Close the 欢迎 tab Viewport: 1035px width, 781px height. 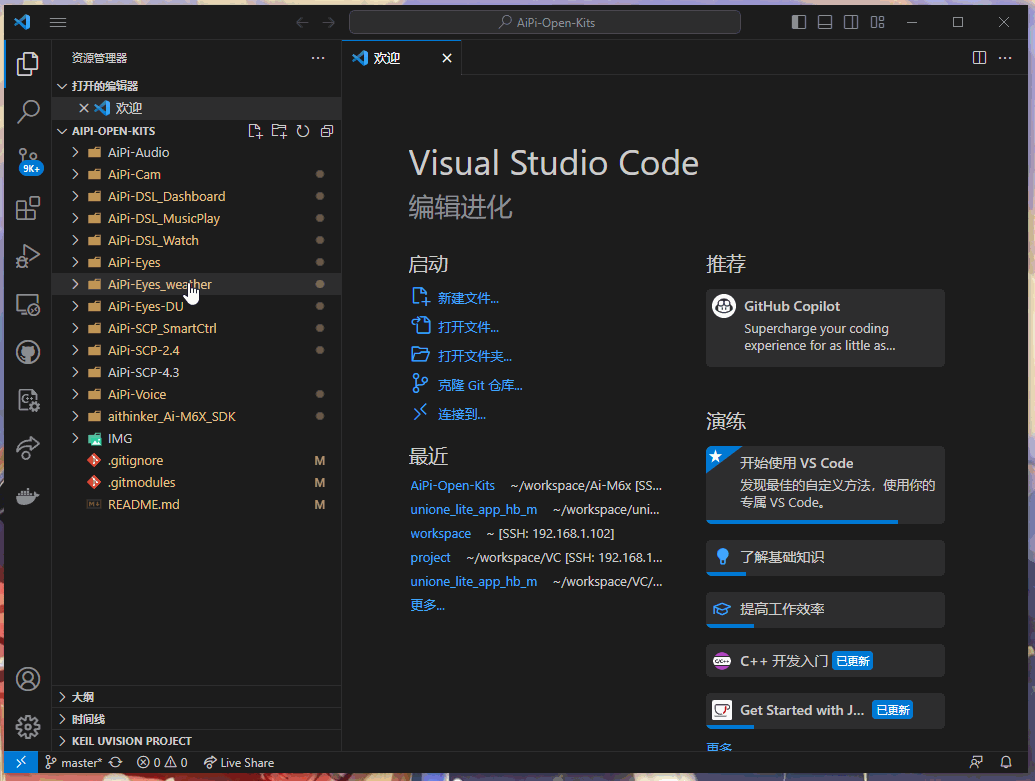click(447, 58)
